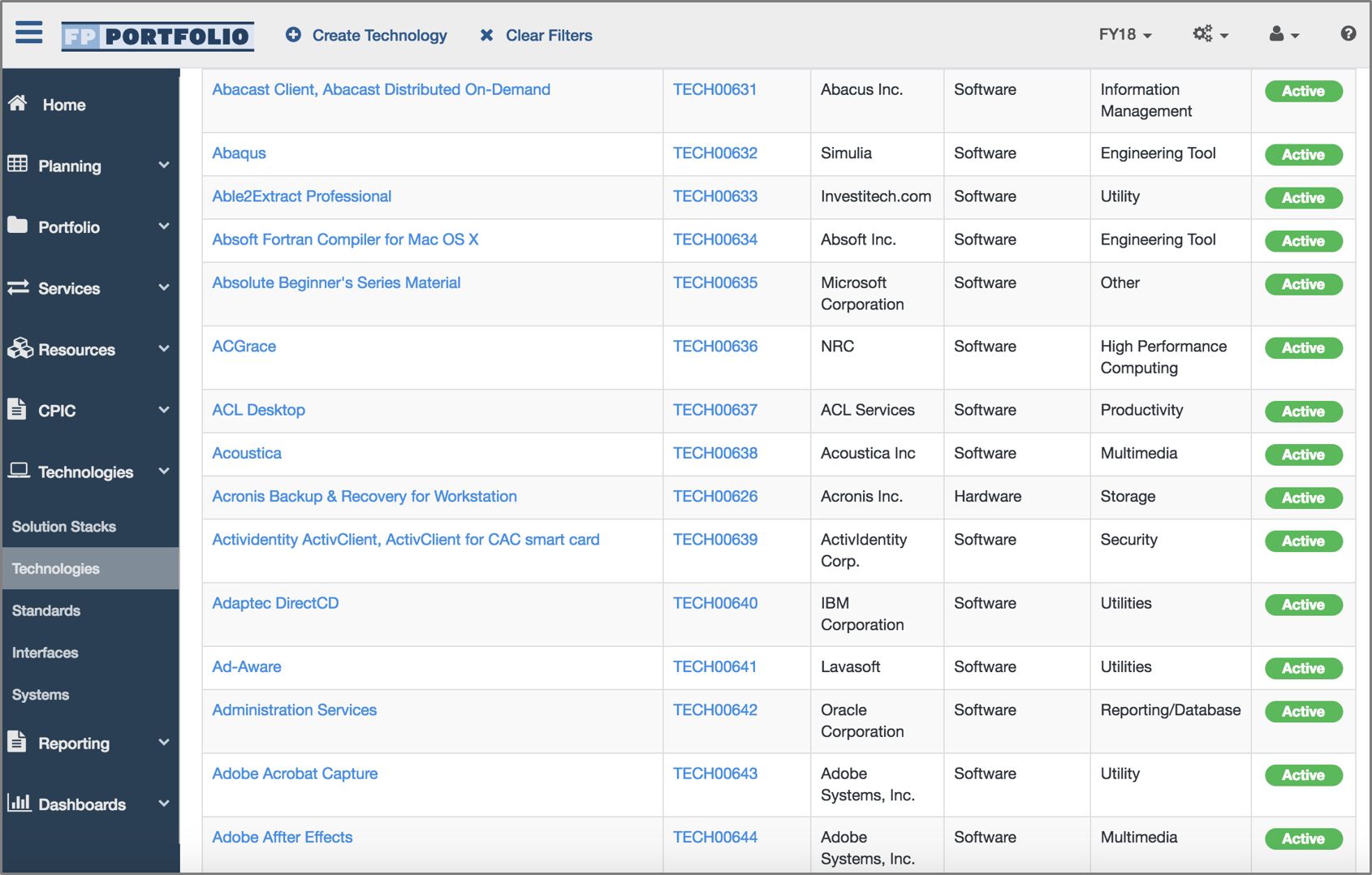Click ID TECH00642
Screen dimensions: 1372x875
tap(715, 709)
